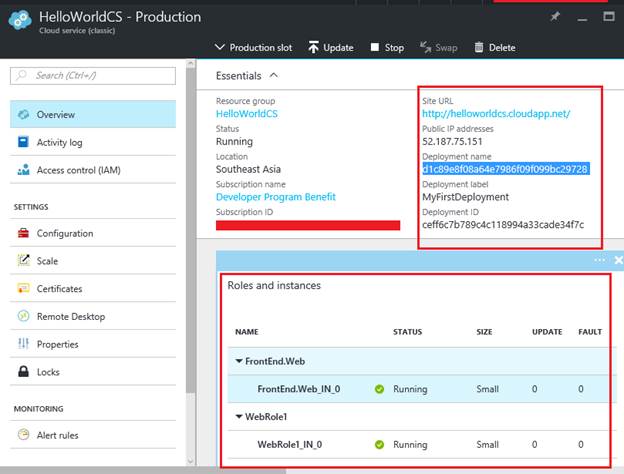Image resolution: width=624 pixels, height=474 pixels.
Task: Click the Update deployment button
Action: [331, 48]
